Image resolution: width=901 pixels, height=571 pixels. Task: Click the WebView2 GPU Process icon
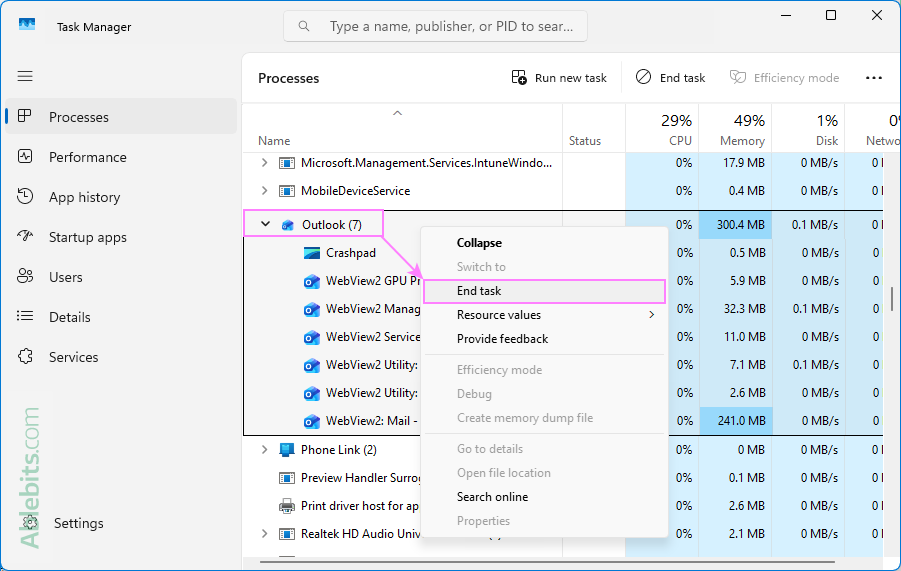click(x=311, y=281)
